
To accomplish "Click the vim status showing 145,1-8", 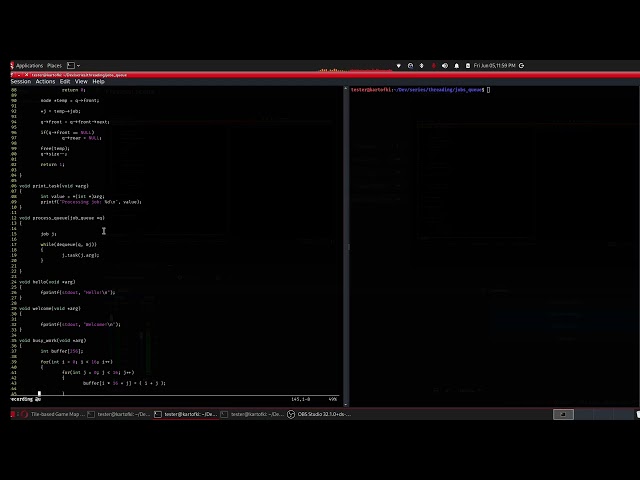I will (x=300, y=399).
